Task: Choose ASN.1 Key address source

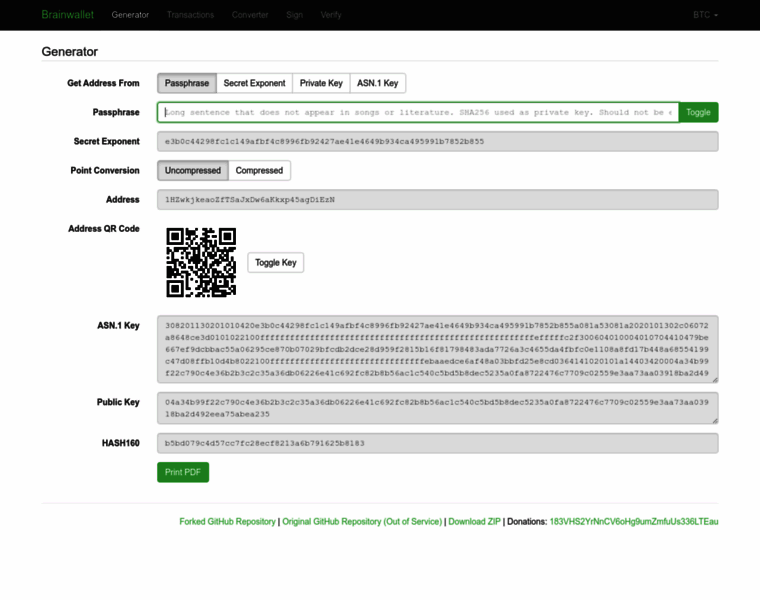Action: pyautogui.click(x=378, y=83)
